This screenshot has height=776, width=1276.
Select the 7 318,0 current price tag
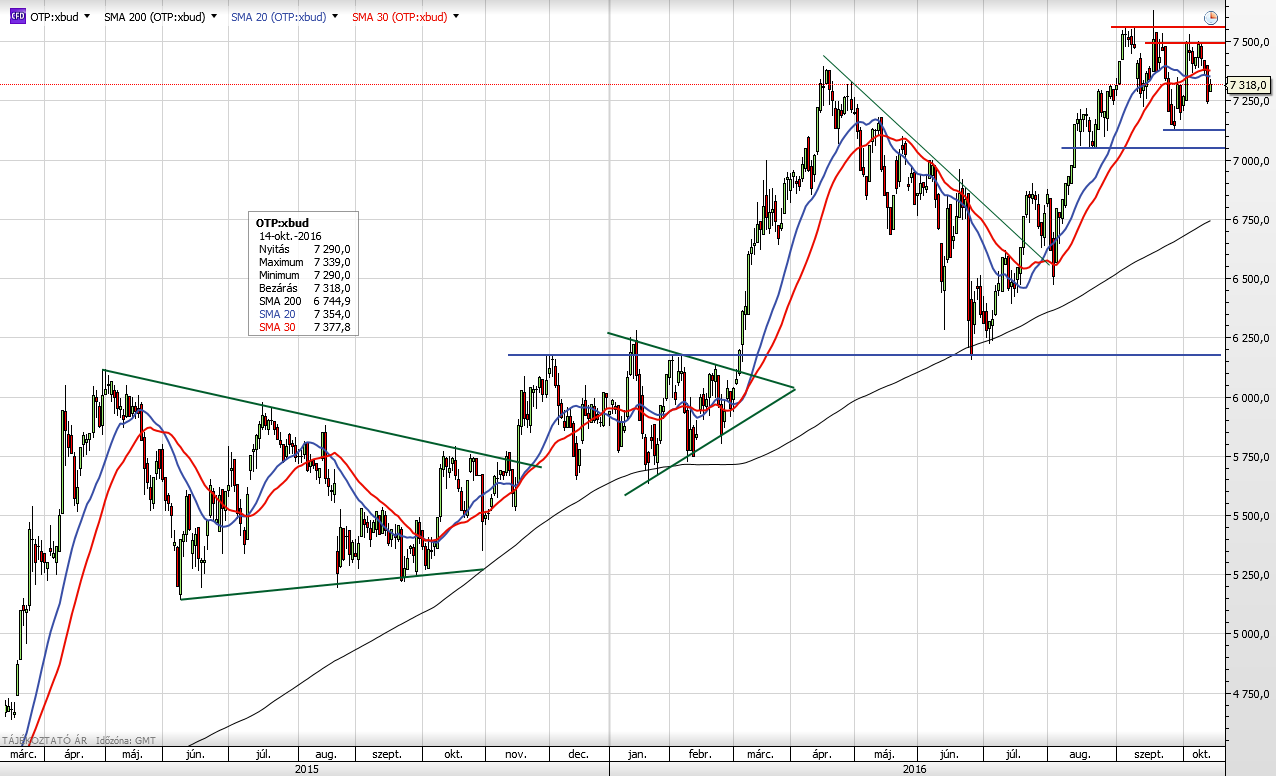click(1249, 85)
